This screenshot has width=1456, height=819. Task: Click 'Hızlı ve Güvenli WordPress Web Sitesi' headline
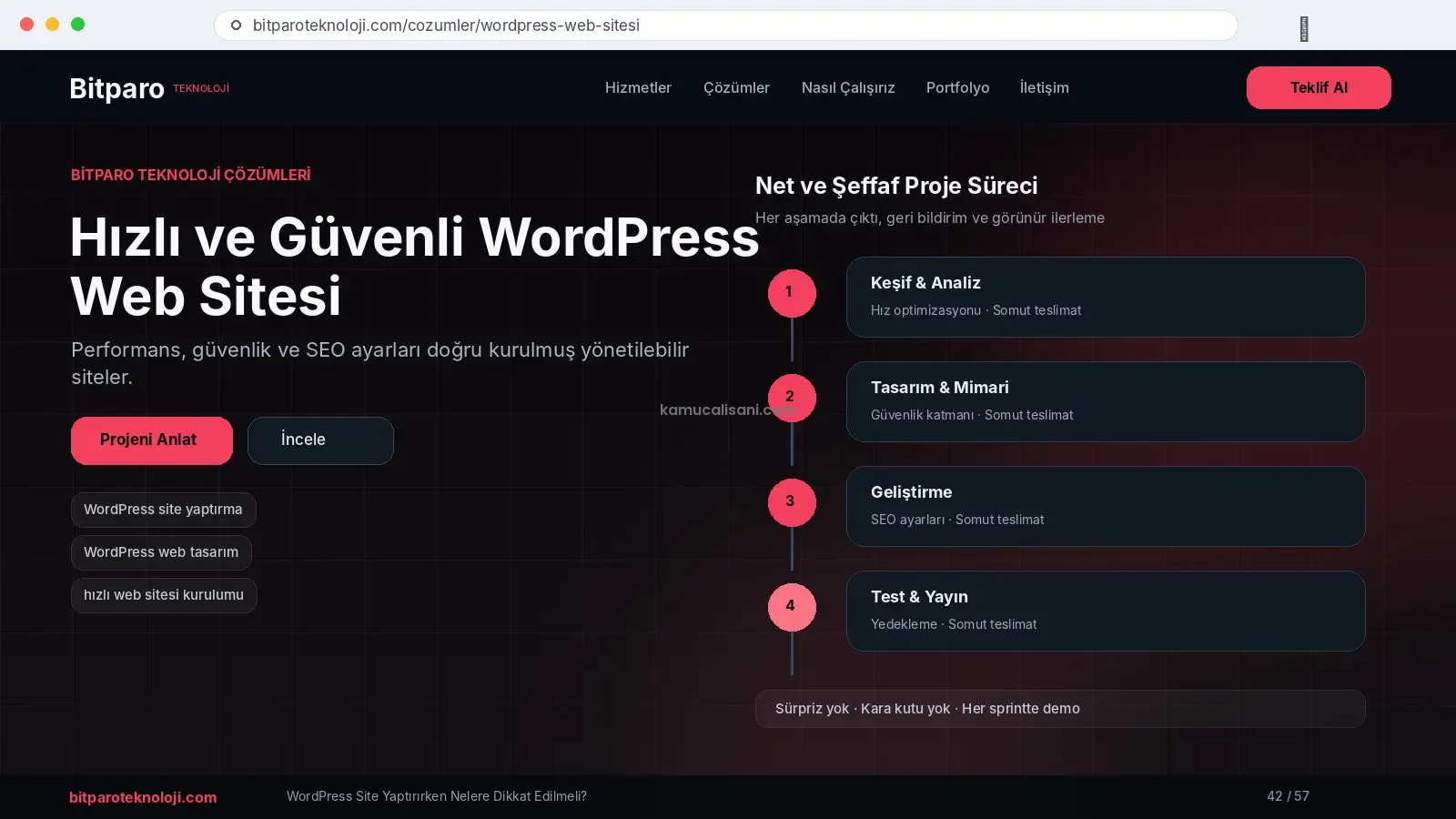tap(414, 266)
